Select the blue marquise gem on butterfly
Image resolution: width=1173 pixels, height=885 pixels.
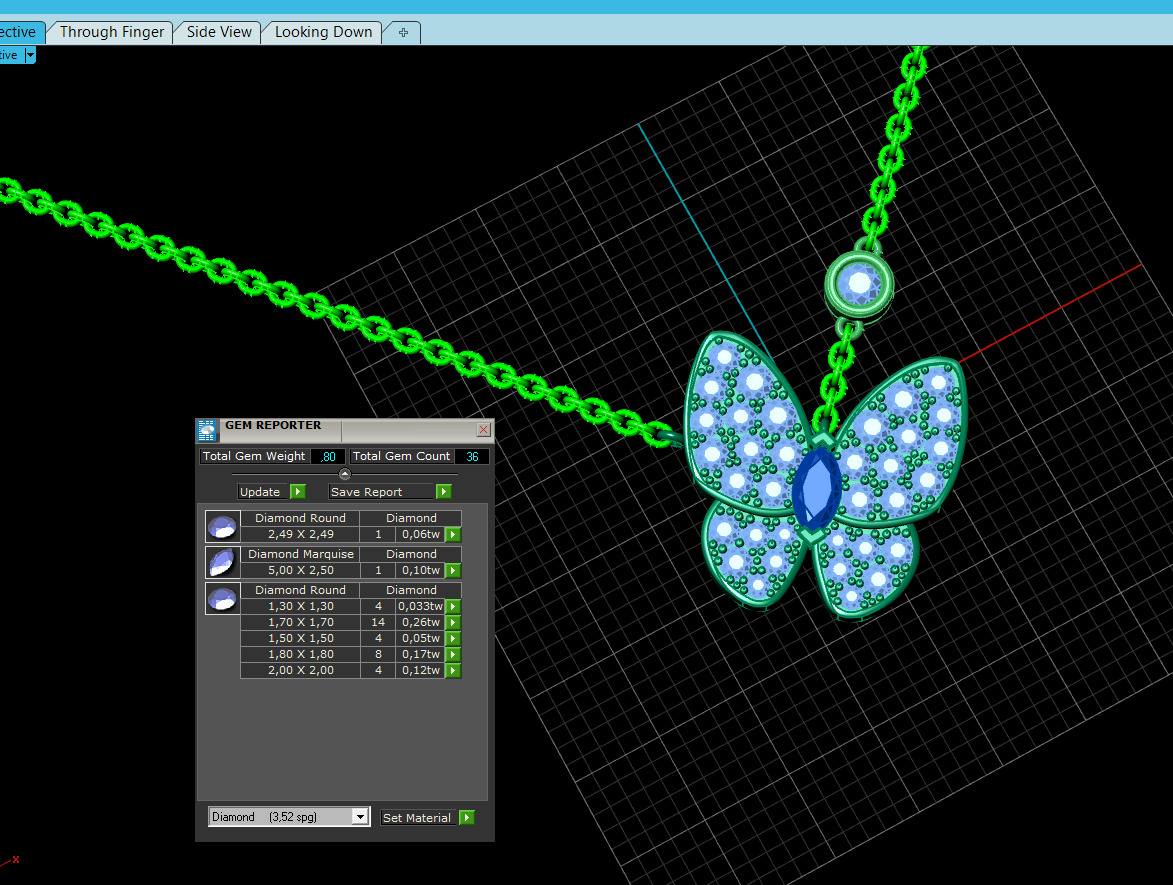pos(816,489)
